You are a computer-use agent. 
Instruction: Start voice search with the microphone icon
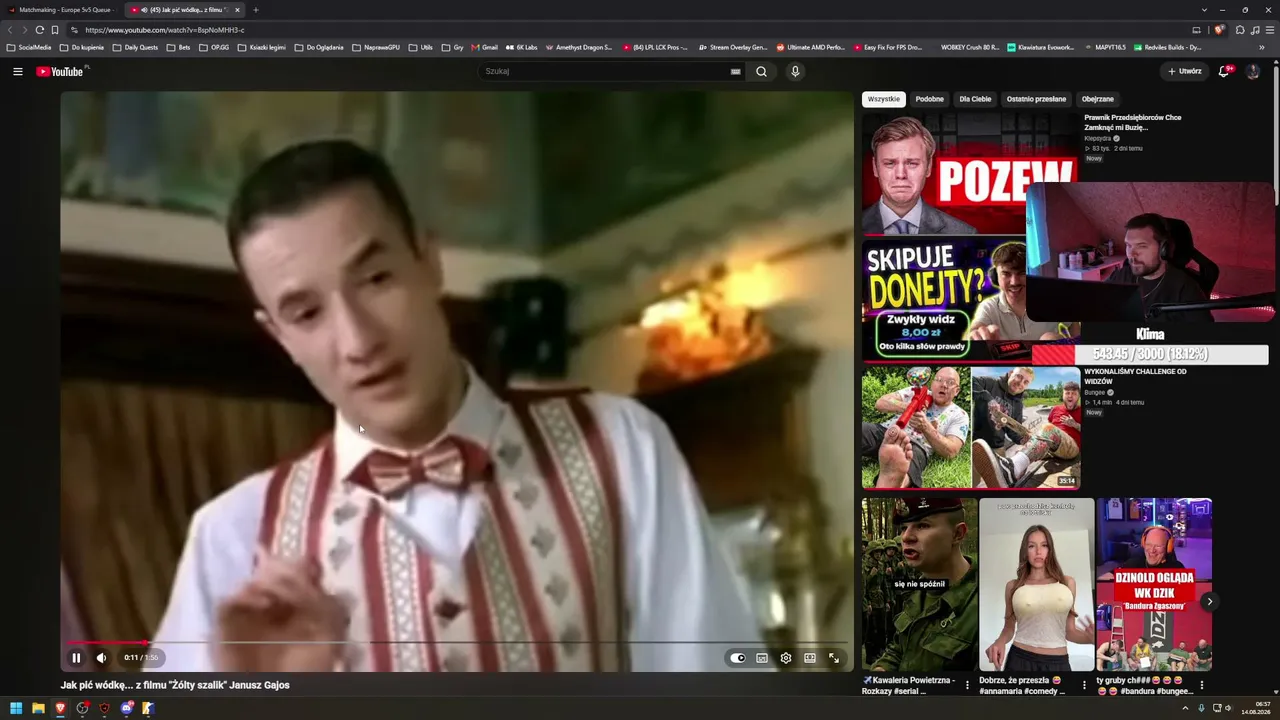(x=795, y=71)
